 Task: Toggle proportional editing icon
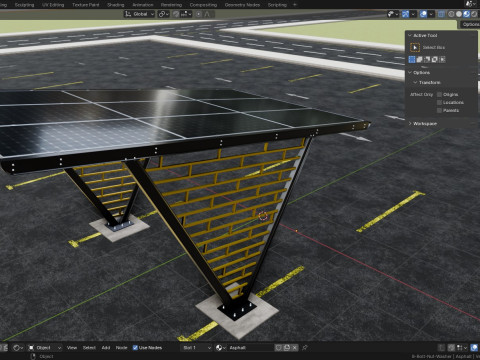tap(199, 14)
